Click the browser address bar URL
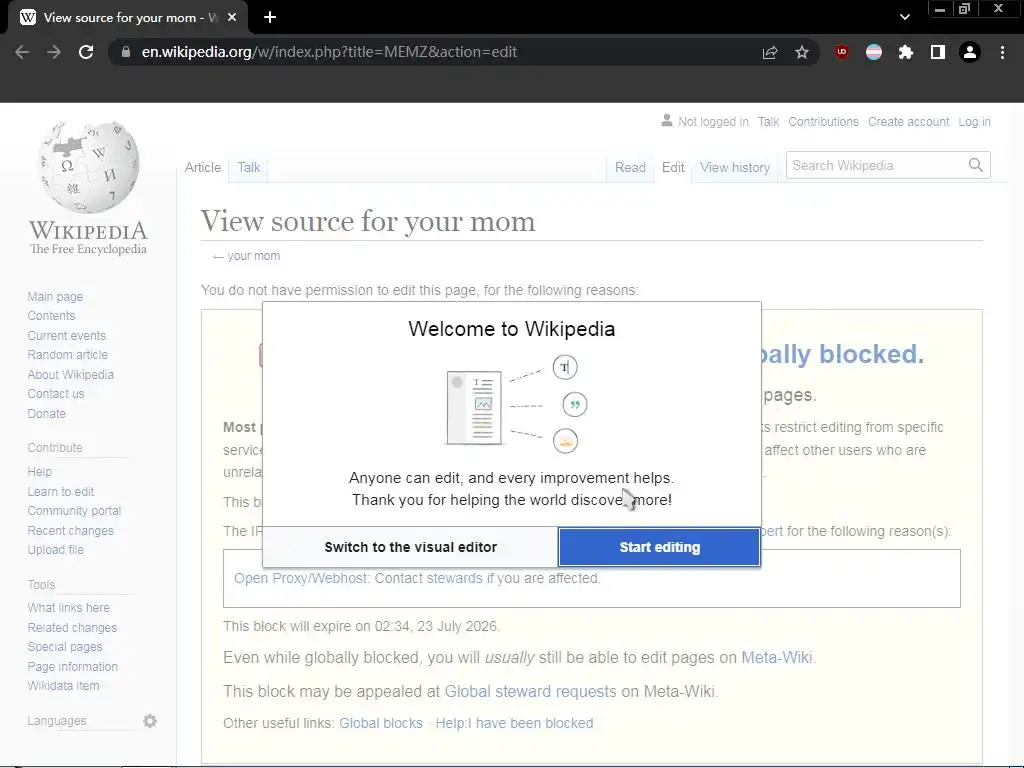Viewport: 1024px width, 768px height. tap(329, 52)
